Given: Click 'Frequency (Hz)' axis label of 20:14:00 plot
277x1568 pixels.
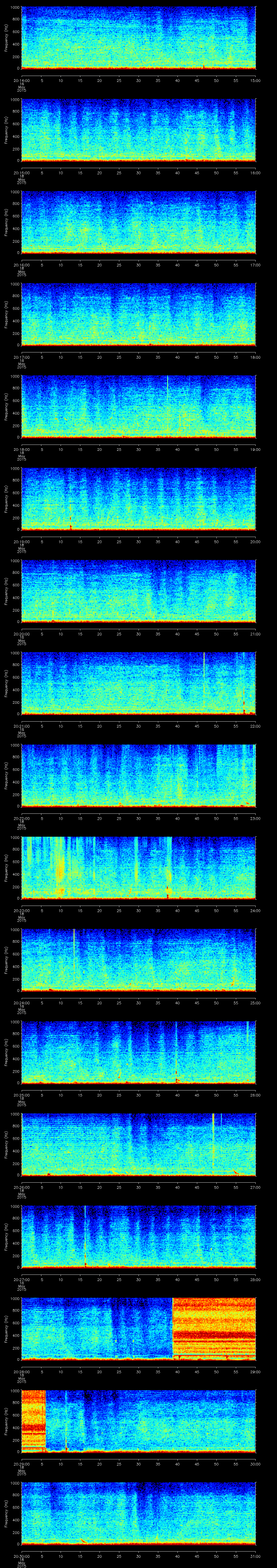Looking at the screenshot, I should click(6, 38).
